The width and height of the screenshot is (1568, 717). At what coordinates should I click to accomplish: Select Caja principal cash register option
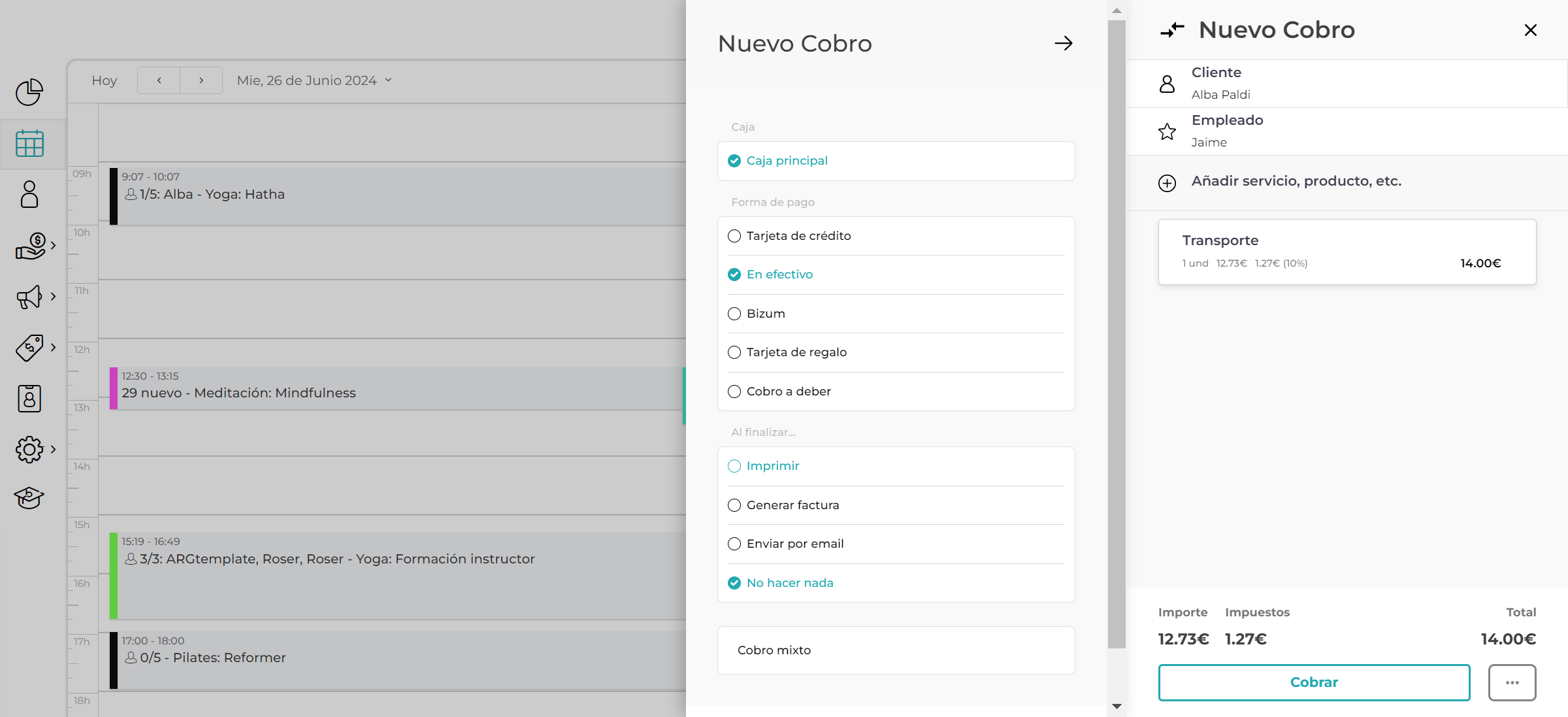click(896, 161)
